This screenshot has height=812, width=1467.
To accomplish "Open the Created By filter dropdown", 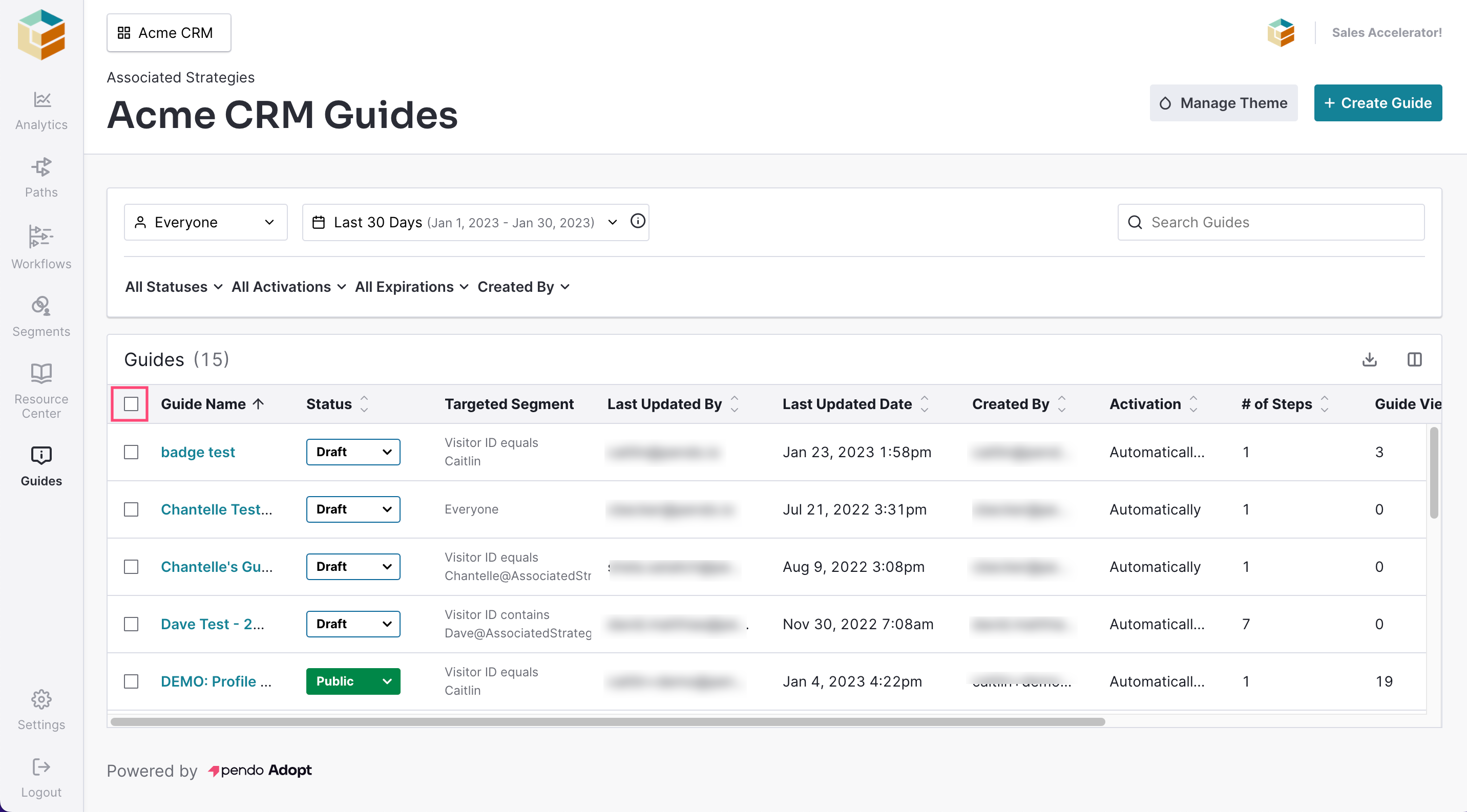I will click(x=524, y=287).
